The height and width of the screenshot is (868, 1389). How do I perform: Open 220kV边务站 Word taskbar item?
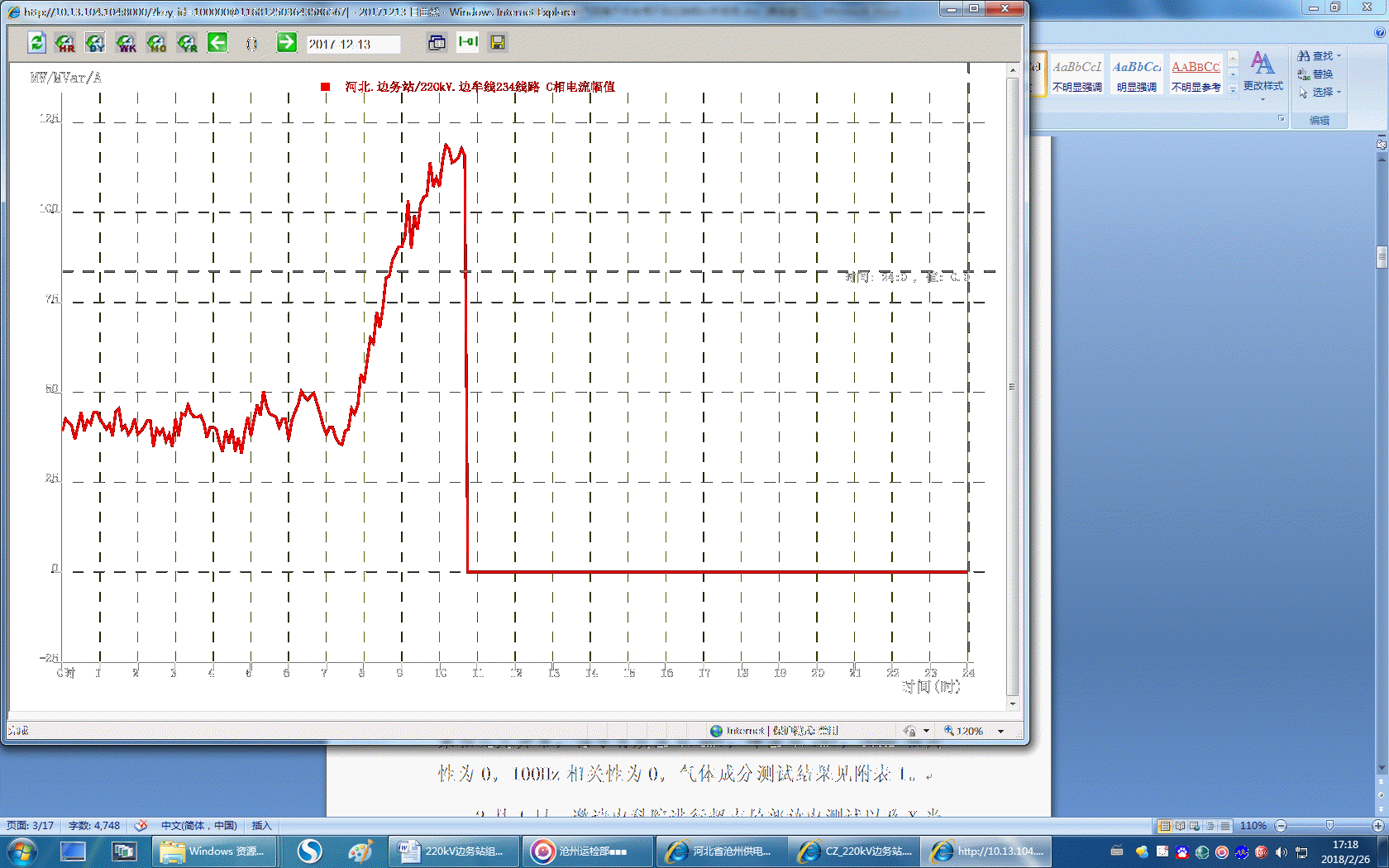pos(453,851)
